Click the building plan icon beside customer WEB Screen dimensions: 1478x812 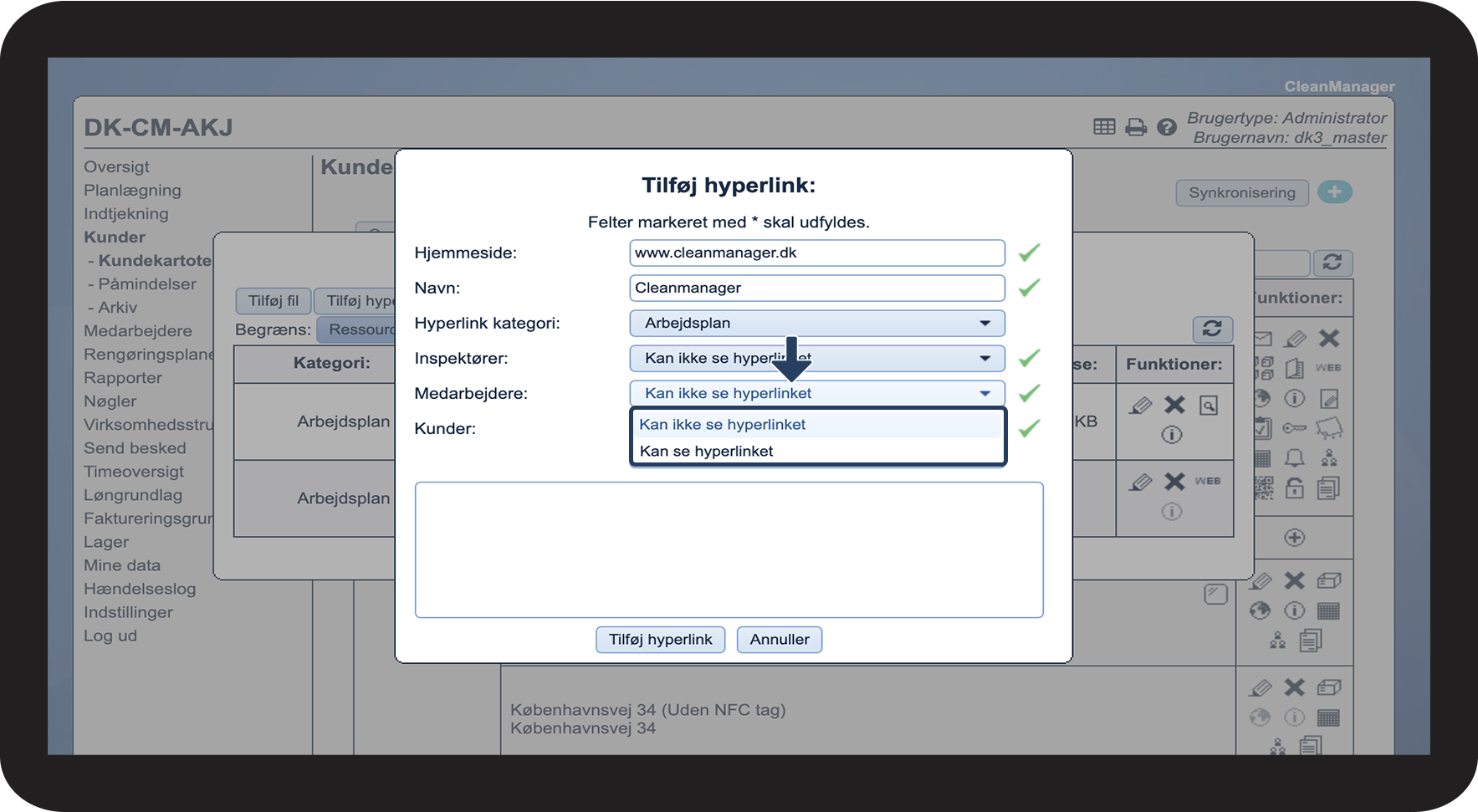pyautogui.click(x=1295, y=368)
